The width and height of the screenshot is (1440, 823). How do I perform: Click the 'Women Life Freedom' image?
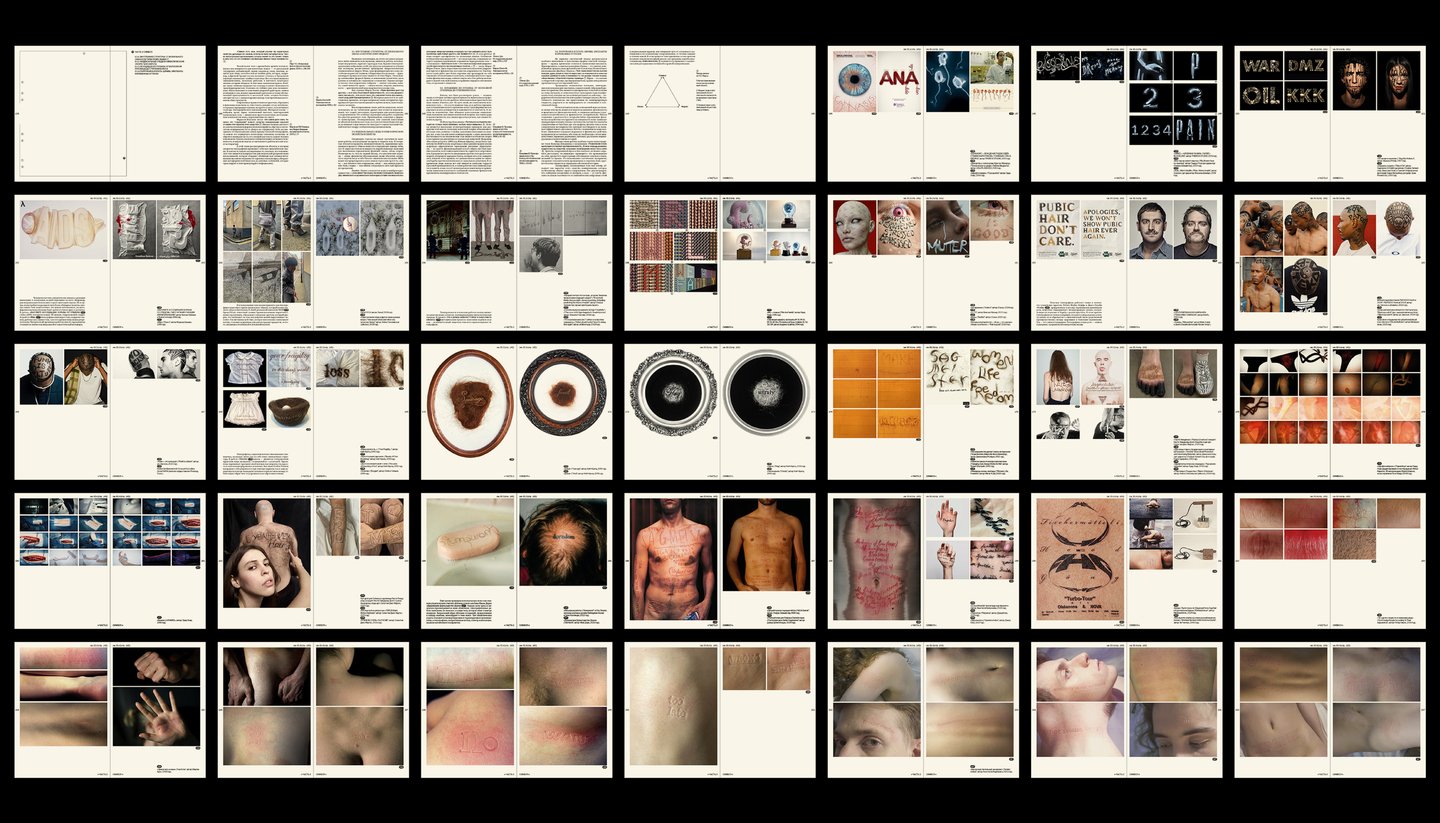[991, 375]
